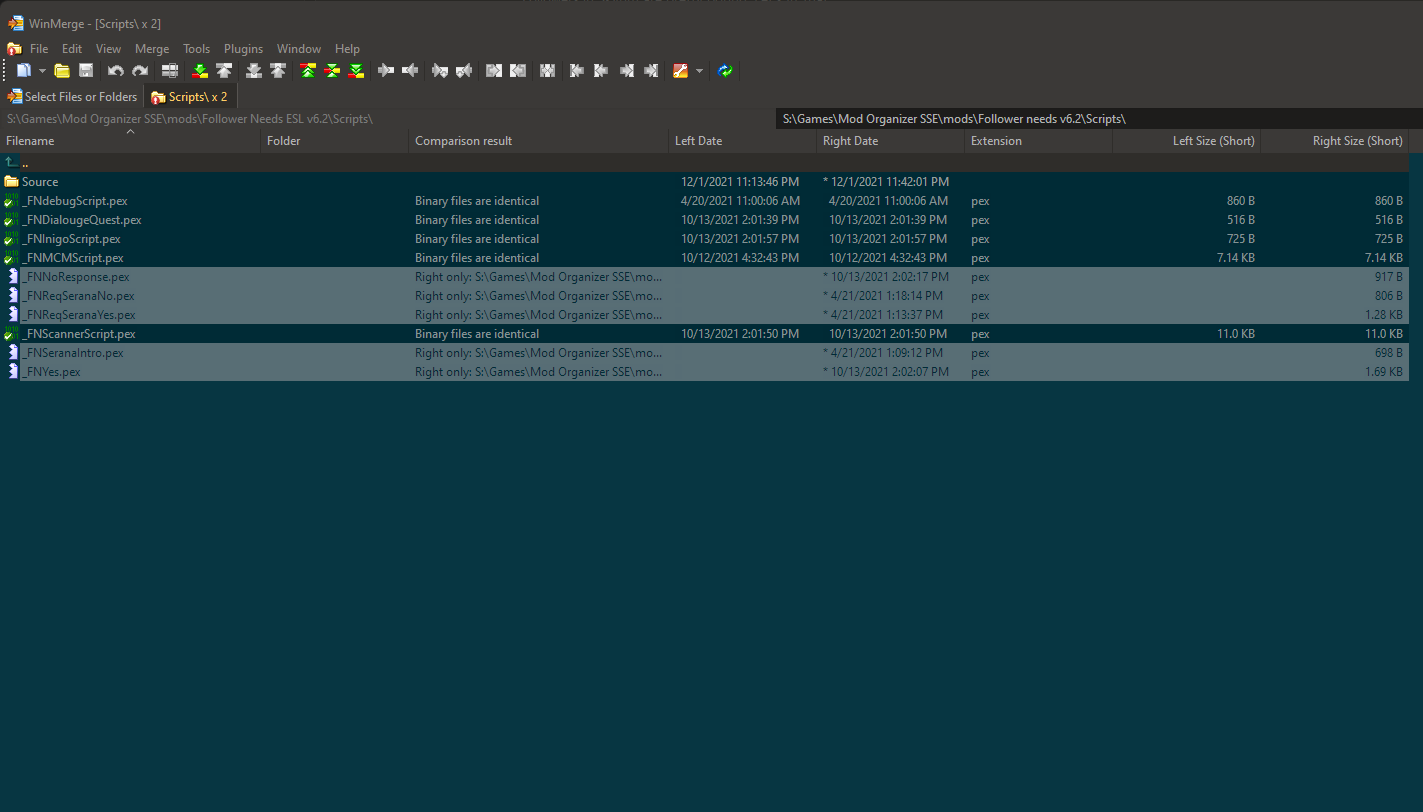
Task: Open Options wrench icon
Action: click(x=681, y=71)
